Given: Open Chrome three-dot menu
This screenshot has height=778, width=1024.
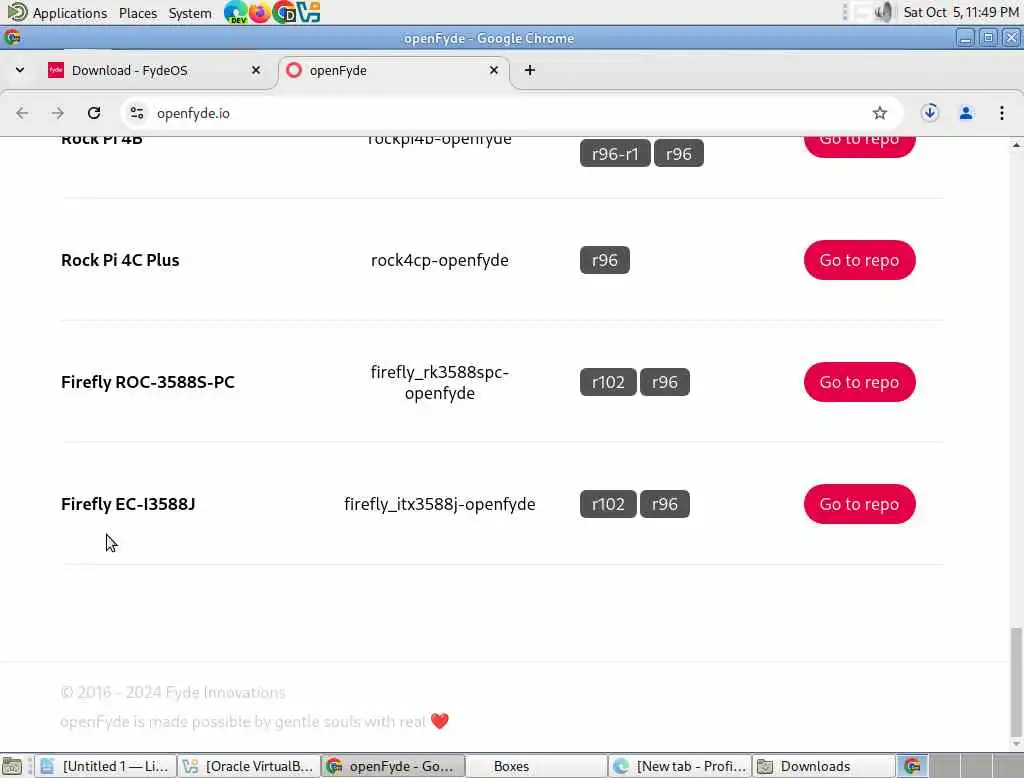Looking at the screenshot, I should click(1002, 113).
